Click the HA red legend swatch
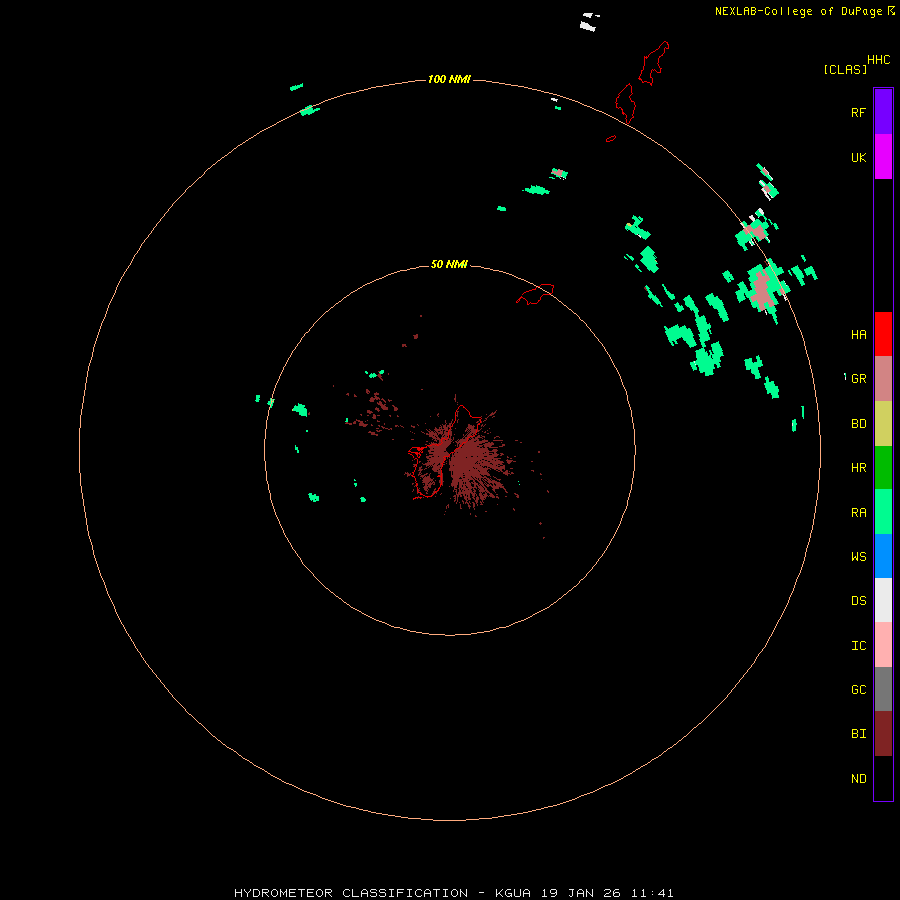This screenshot has width=900, height=900. coord(883,334)
